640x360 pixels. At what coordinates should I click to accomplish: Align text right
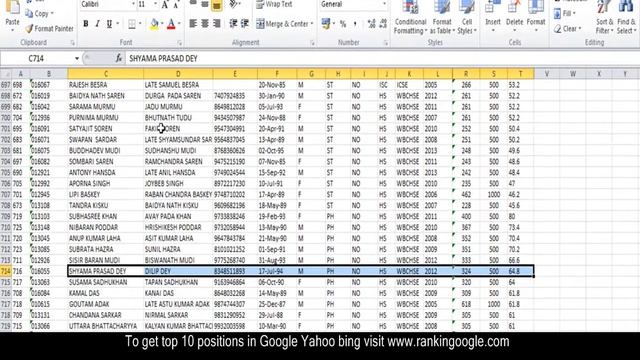[217, 24]
